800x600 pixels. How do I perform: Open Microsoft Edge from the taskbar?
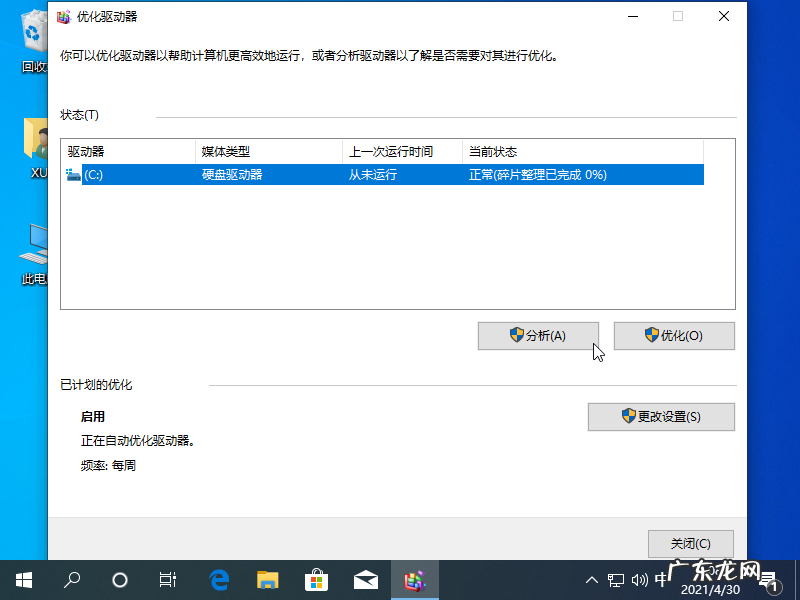tap(218, 579)
